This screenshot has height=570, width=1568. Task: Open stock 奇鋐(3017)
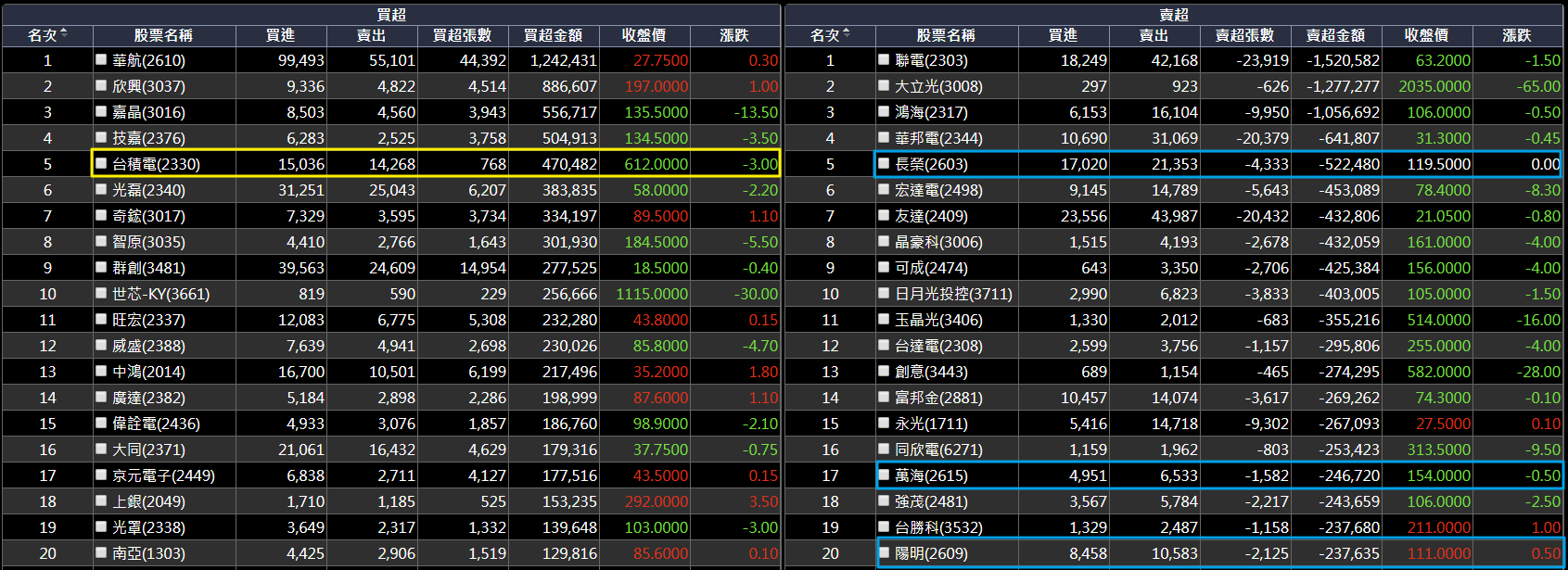click(148, 216)
